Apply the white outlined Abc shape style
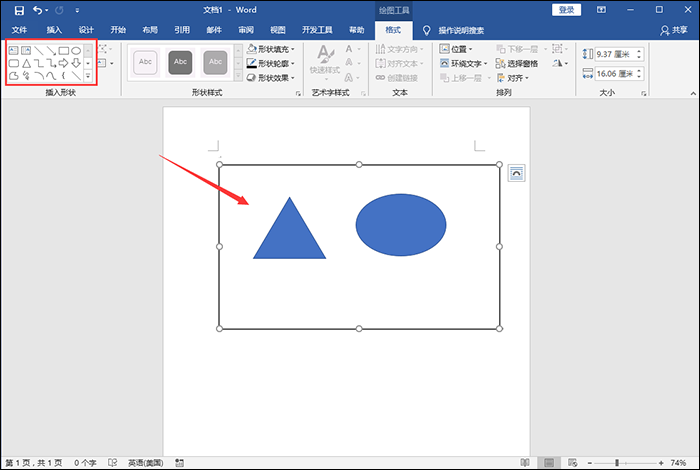Viewport: 700px width, 470px height. (145, 62)
